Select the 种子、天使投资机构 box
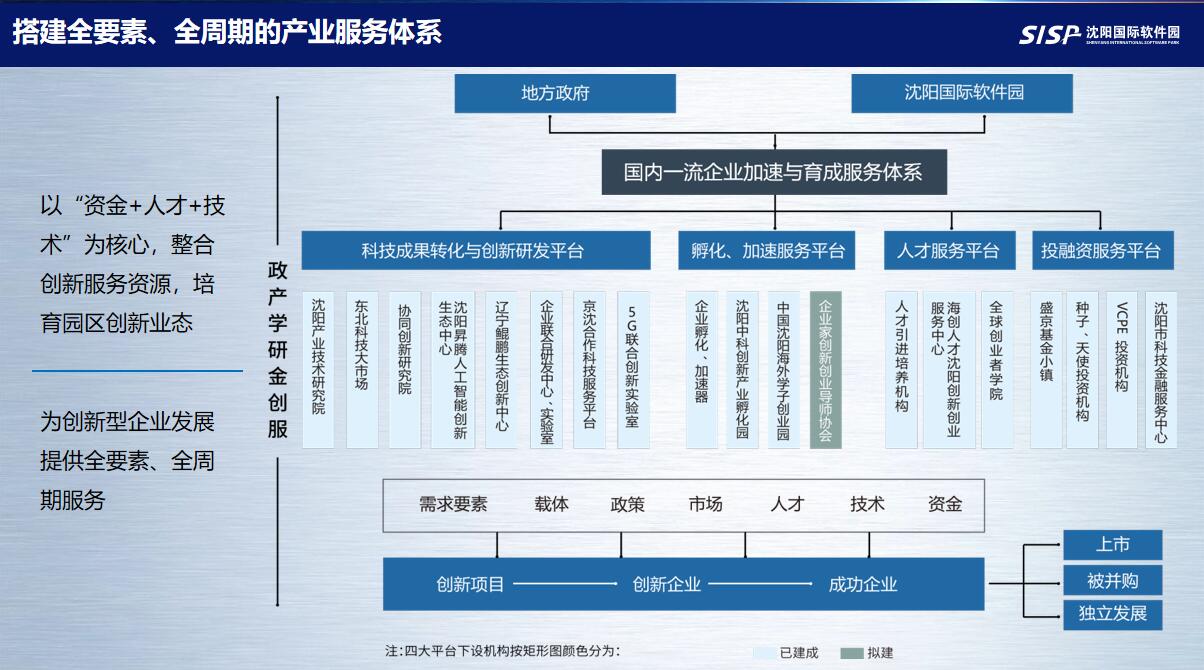This screenshot has height=670, width=1204. click(x=1084, y=370)
